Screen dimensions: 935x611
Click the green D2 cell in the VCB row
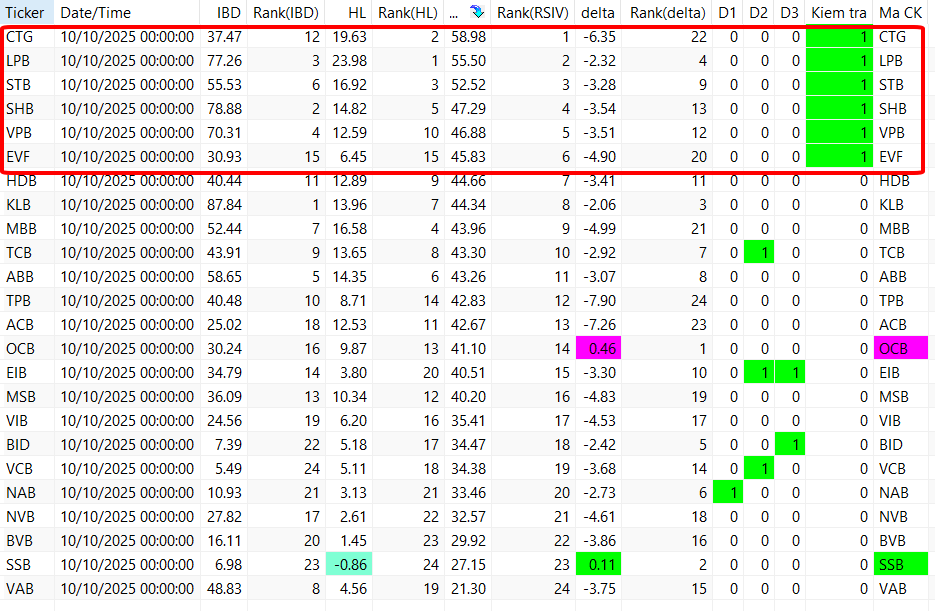[x=758, y=468]
